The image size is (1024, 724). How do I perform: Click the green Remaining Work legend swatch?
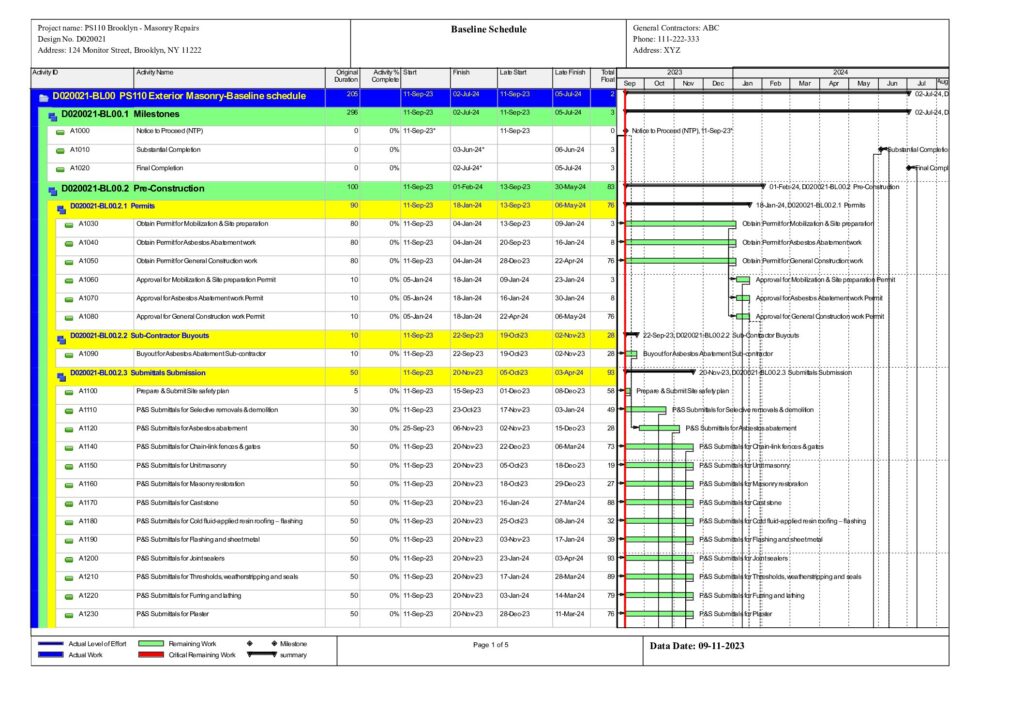[165, 644]
